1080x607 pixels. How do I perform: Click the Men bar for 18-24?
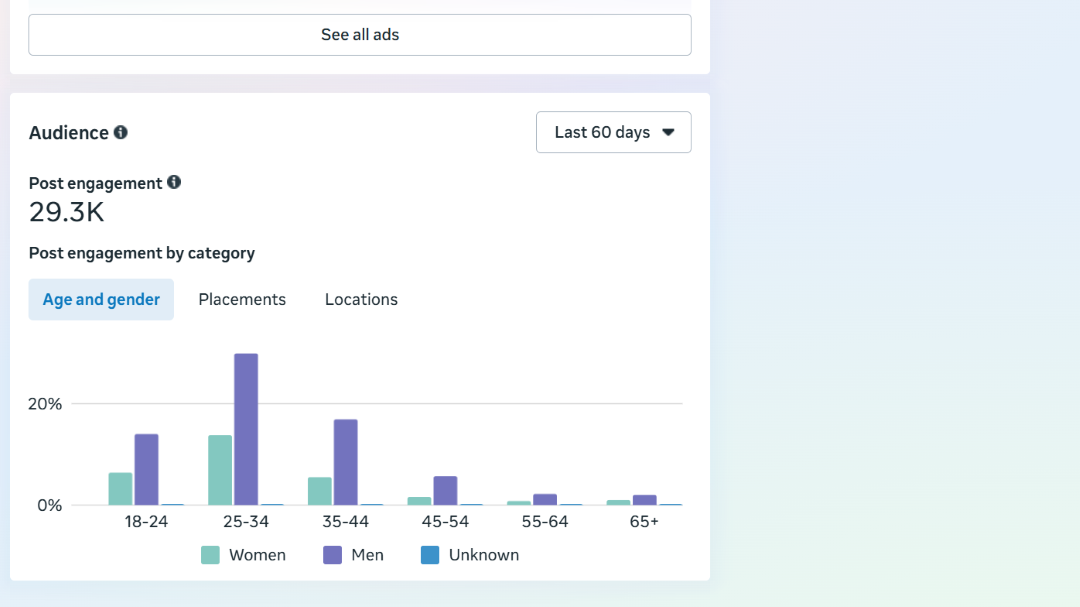click(x=147, y=470)
